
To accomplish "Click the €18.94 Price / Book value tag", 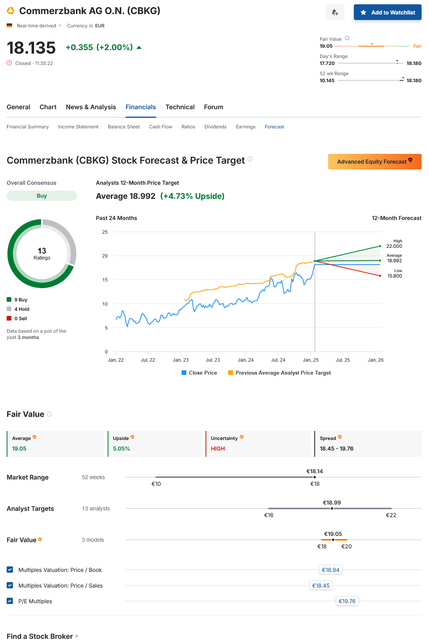I will point(331,569).
